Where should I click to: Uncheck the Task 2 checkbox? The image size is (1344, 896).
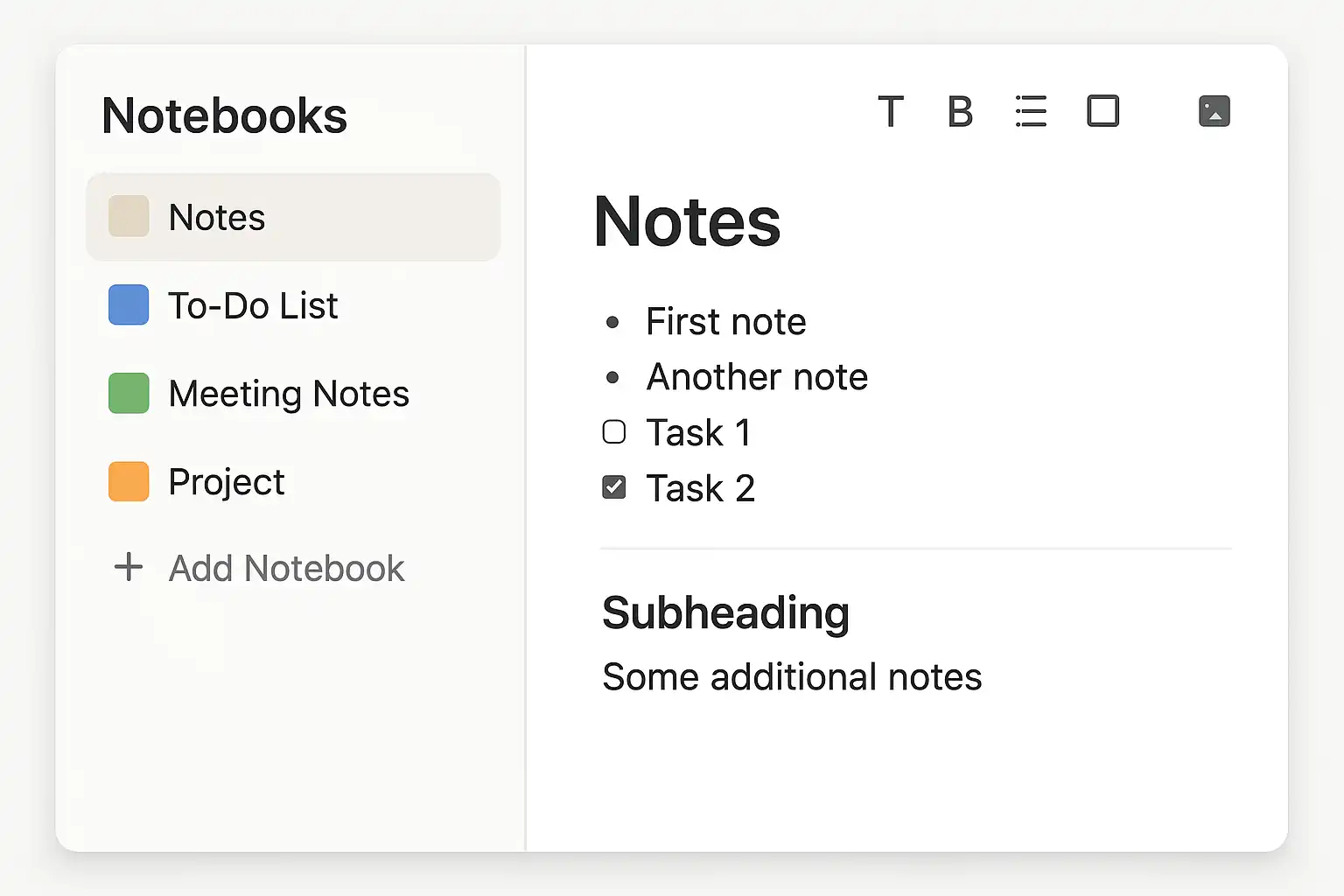tap(614, 487)
